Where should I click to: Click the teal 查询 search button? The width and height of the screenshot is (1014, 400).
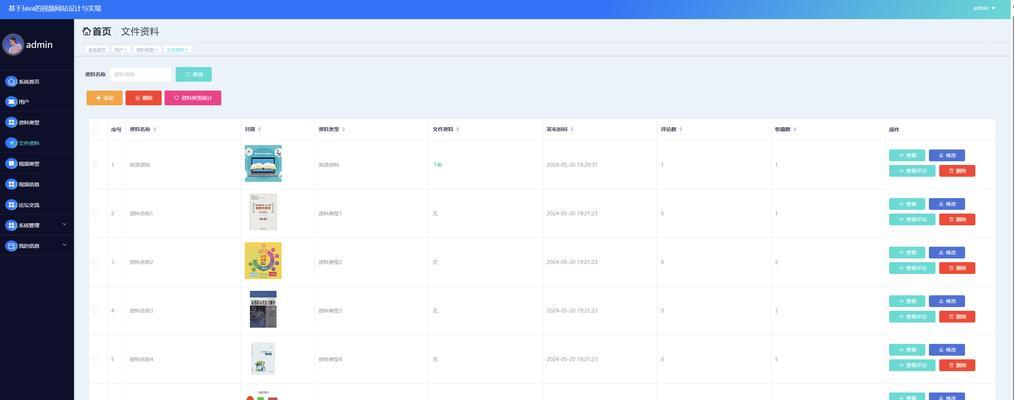[x=193, y=74]
